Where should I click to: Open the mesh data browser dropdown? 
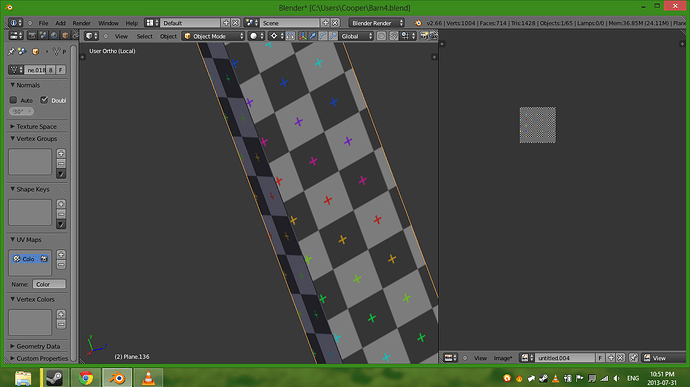click(16, 70)
